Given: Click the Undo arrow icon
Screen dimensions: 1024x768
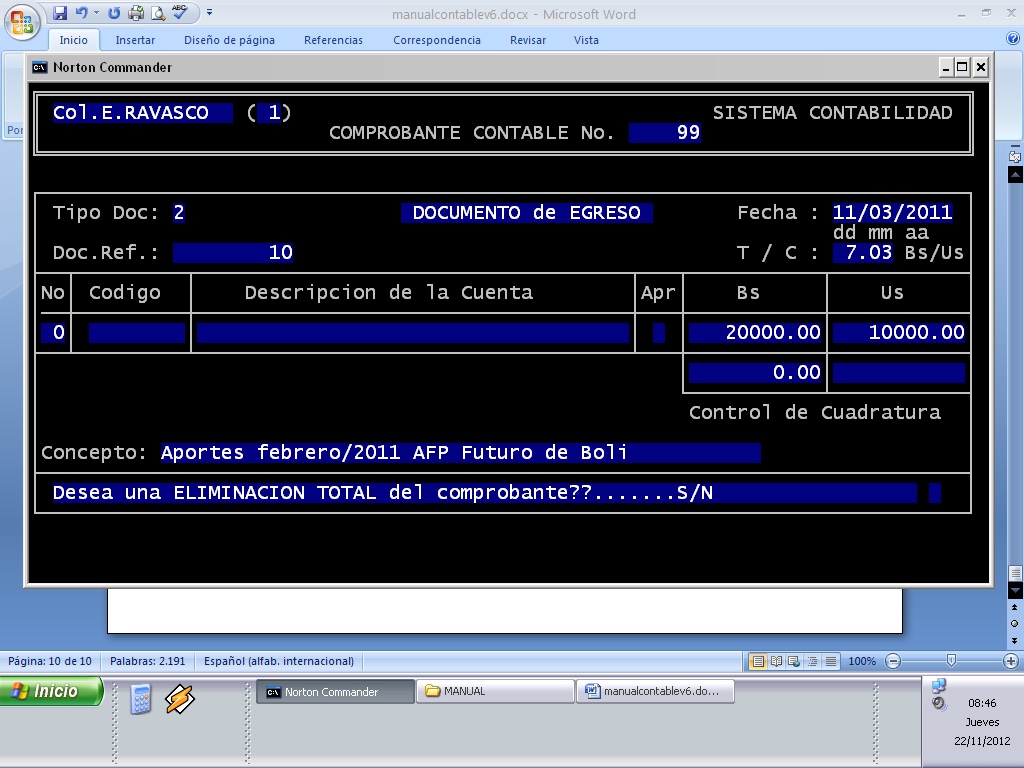Looking at the screenshot, I should tap(80, 13).
